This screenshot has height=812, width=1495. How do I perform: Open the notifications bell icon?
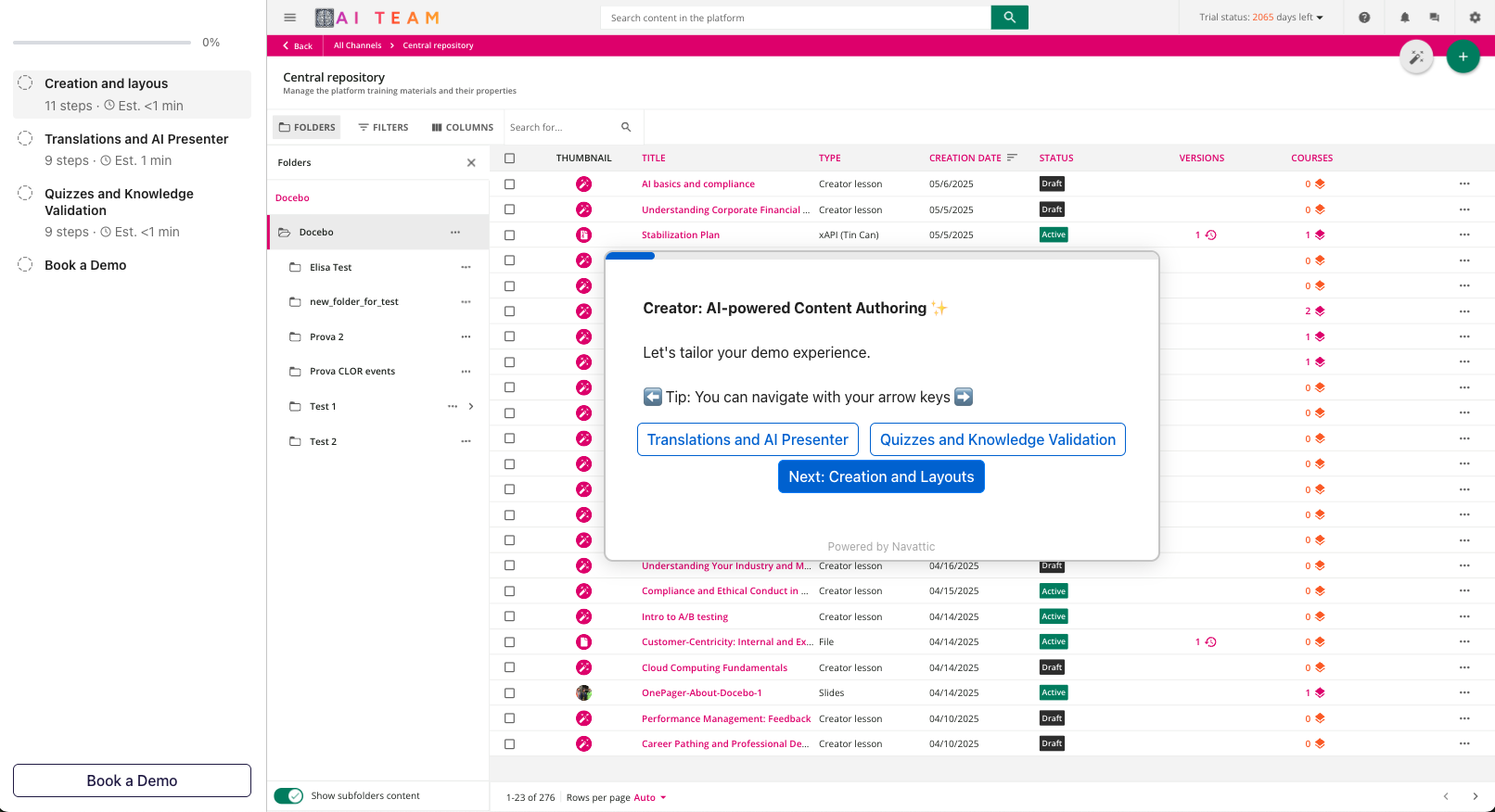click(1405, 18)
